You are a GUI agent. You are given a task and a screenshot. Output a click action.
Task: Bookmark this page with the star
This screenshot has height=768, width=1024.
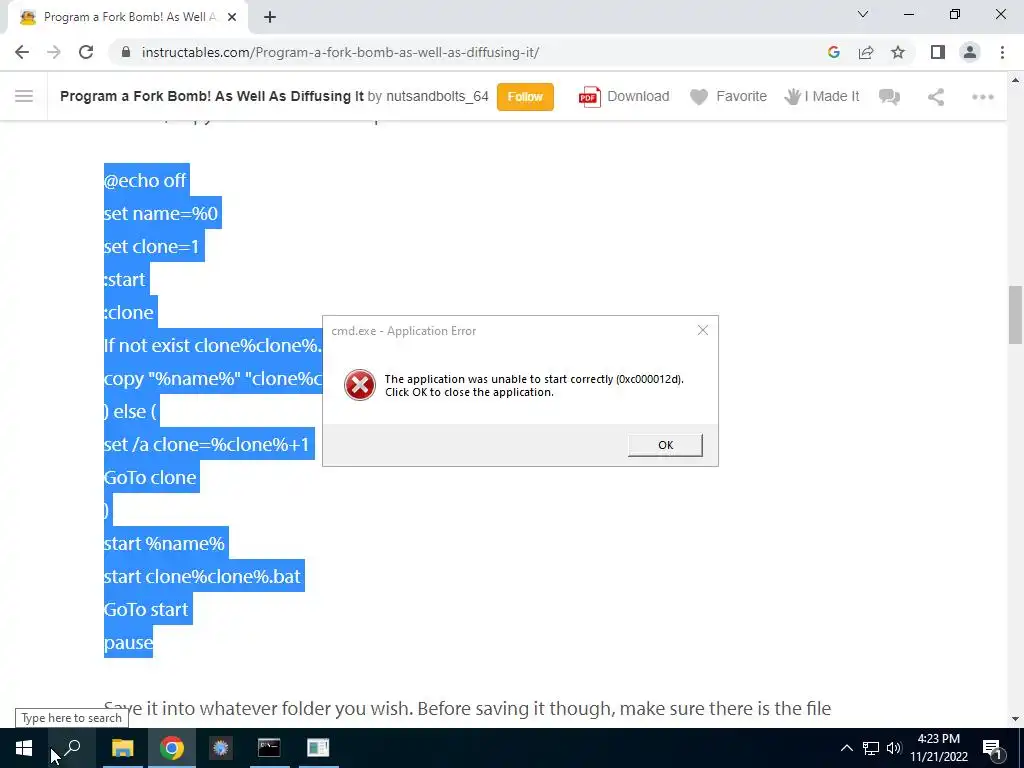tap(898, 52)
